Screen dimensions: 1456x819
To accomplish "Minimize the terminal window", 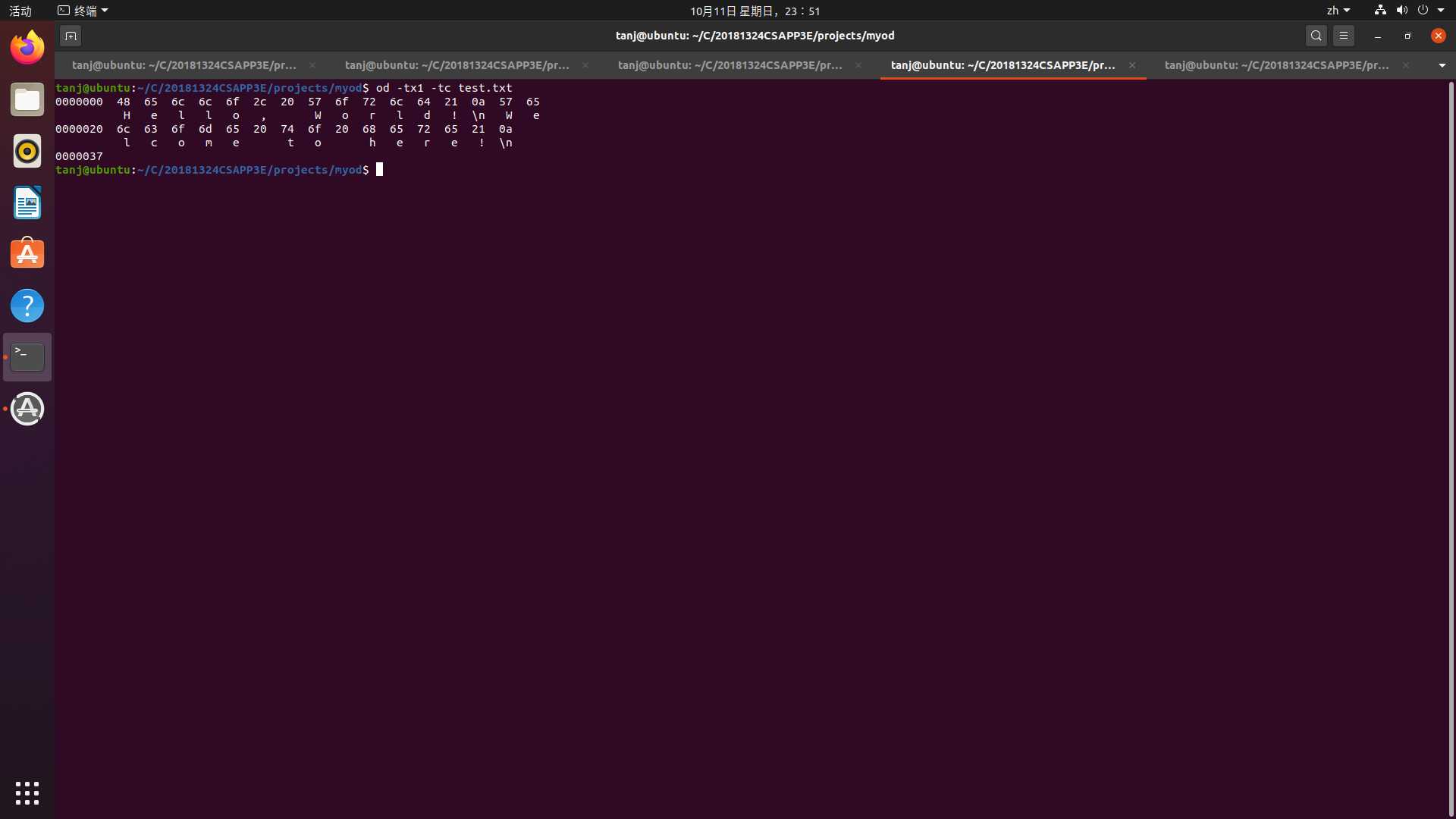I will [1378, 36].
